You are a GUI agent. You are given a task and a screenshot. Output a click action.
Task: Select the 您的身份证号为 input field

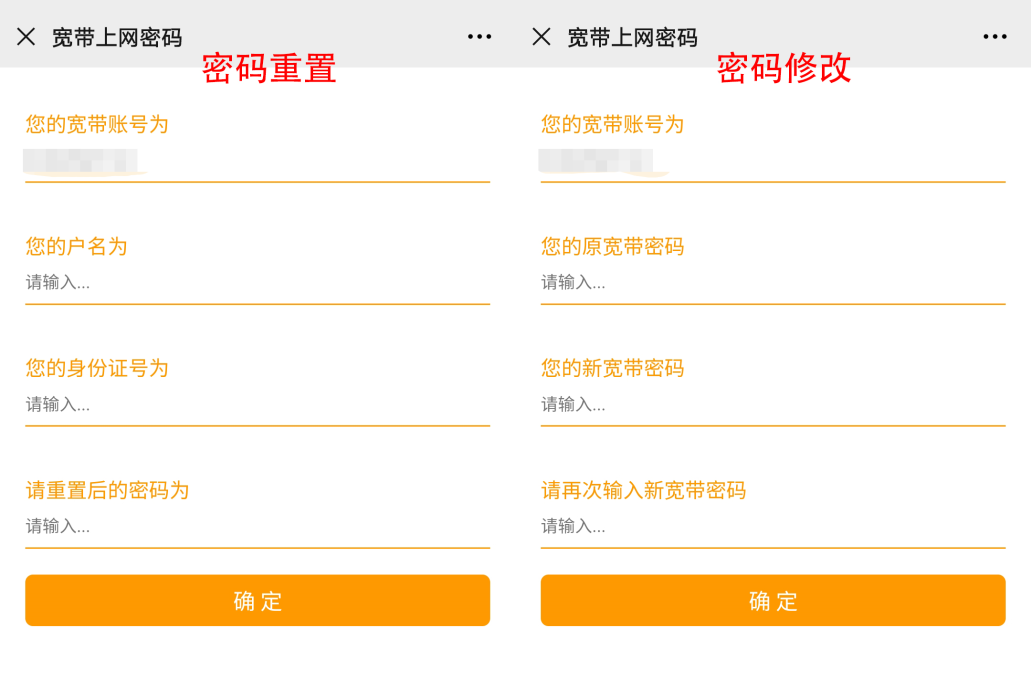257,404
